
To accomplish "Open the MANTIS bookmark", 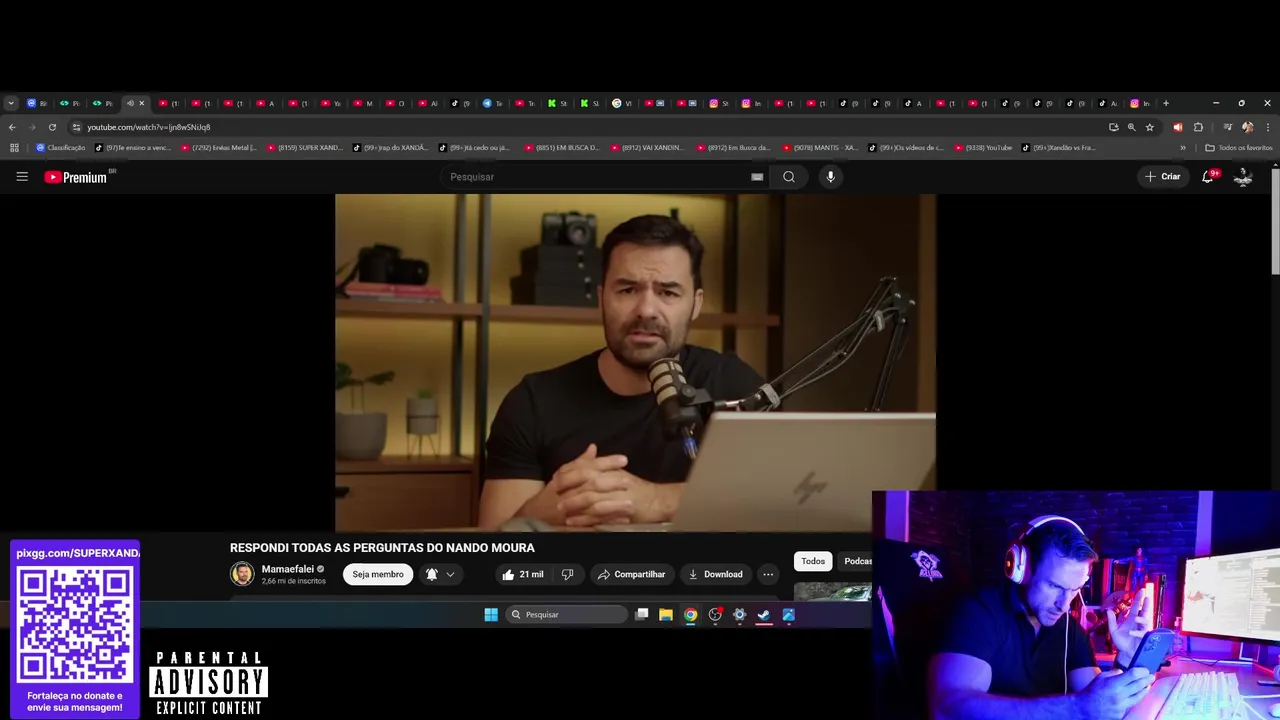I will (820, 148).
